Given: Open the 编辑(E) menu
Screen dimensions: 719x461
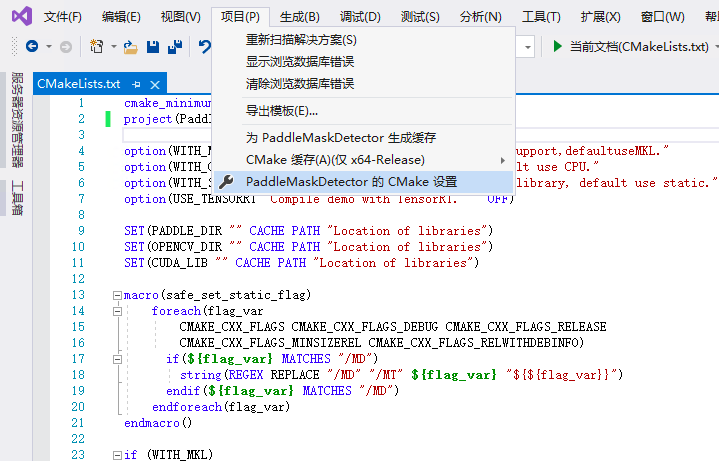Looking at the screenshot, I should tap(121, 17).
